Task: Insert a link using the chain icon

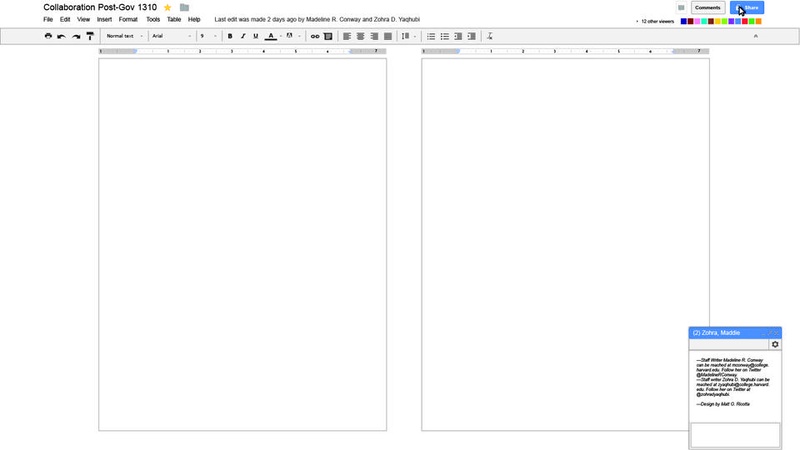Action: pos(315,36)
